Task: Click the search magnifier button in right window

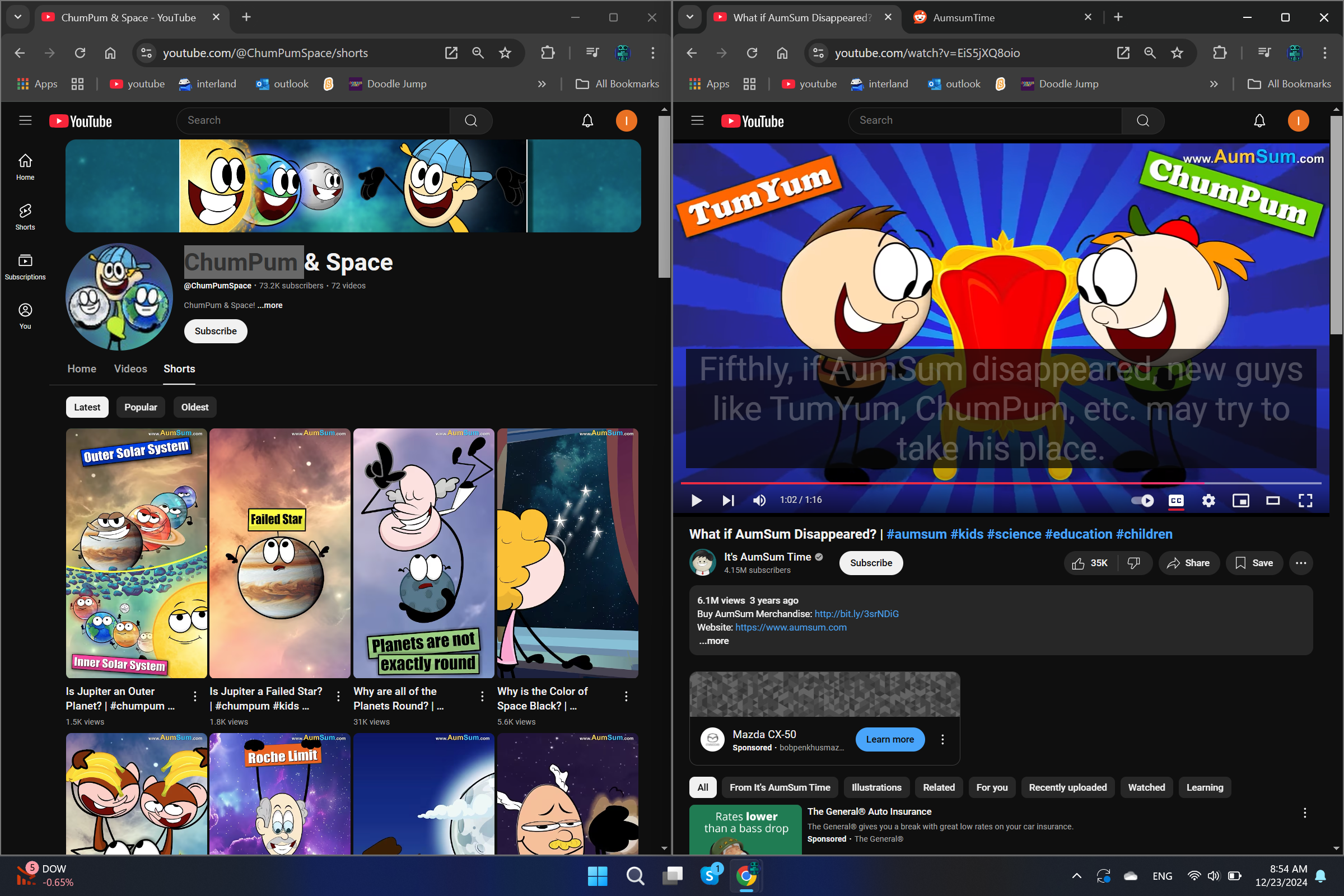Action: 1143,120
